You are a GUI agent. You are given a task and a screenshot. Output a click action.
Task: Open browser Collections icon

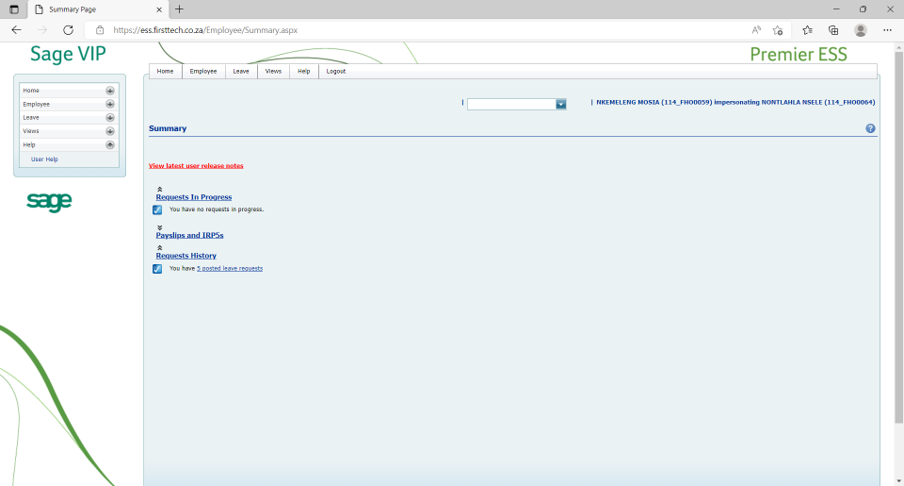pyautogui.click(x=833, y=30)
